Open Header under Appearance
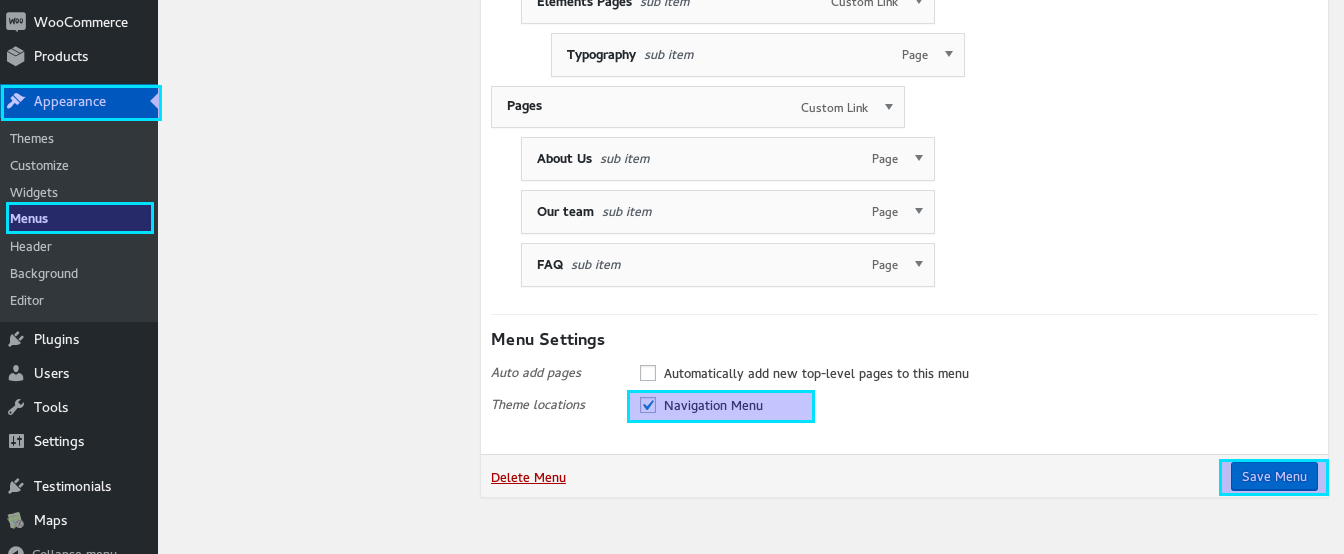This screenshot has height=554, width=1344. coord(31,247)
